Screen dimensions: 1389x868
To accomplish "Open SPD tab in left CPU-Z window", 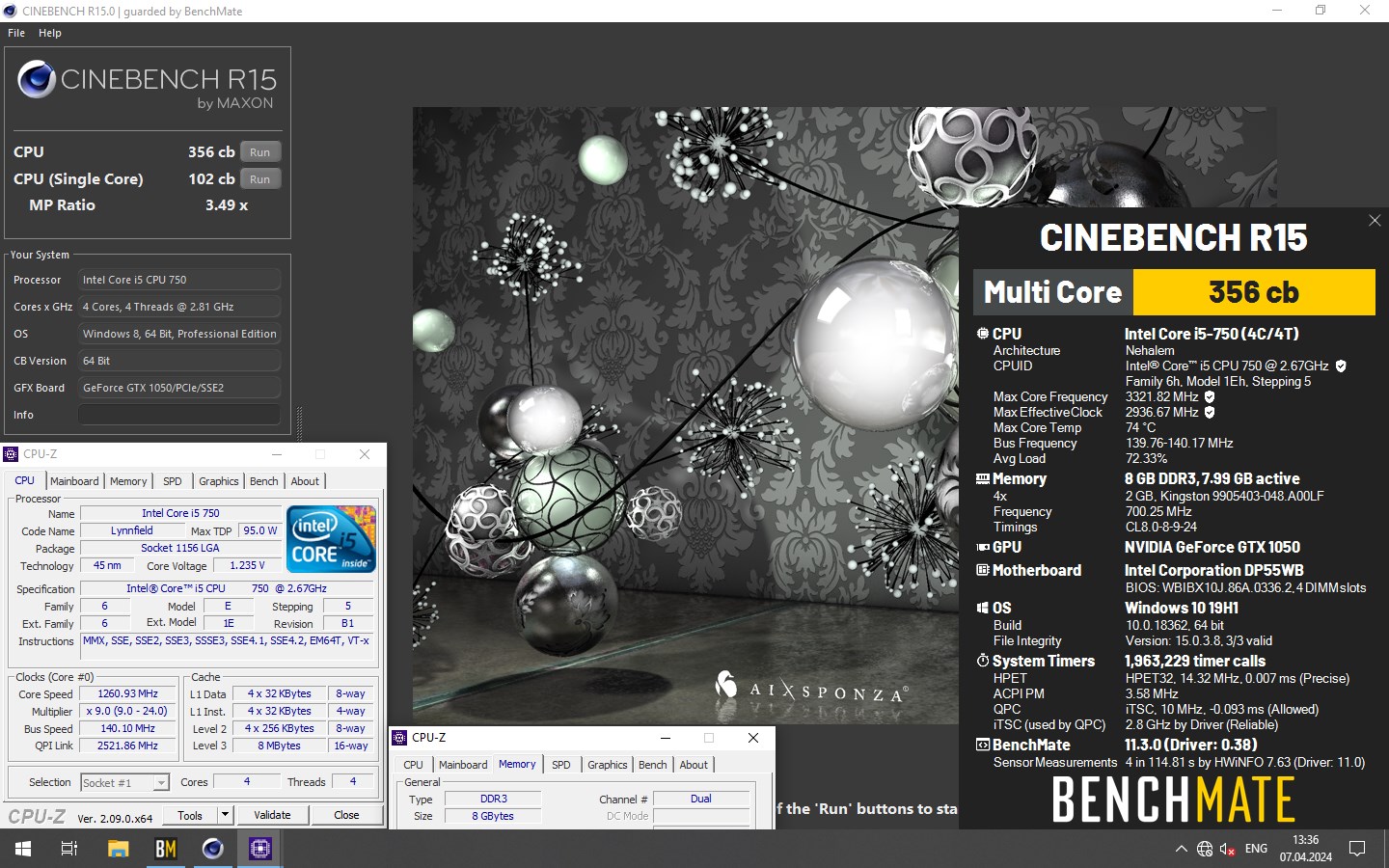I will [173, 481].
